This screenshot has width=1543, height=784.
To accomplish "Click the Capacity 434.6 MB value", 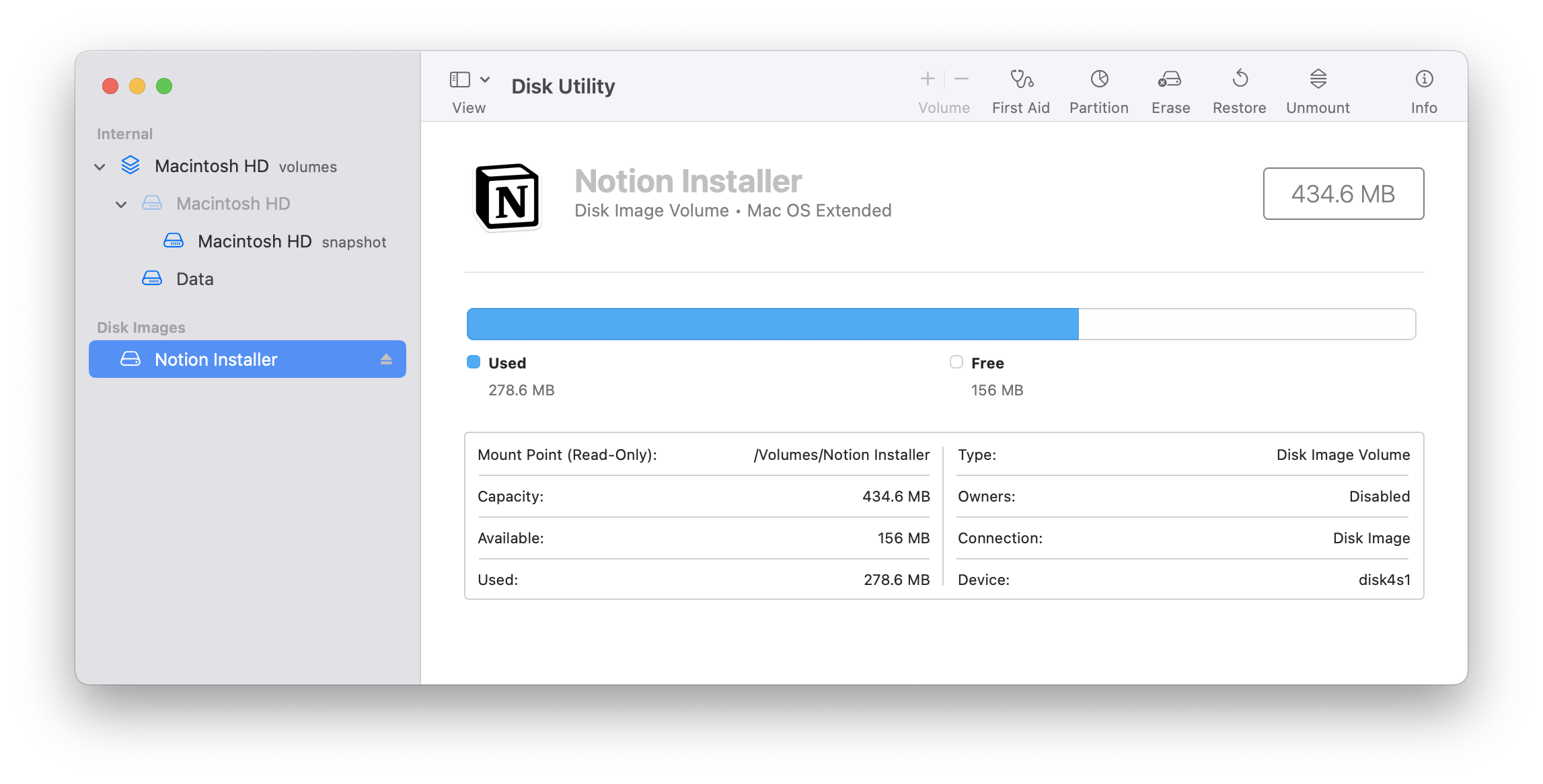I will click(x=896, y=496).
